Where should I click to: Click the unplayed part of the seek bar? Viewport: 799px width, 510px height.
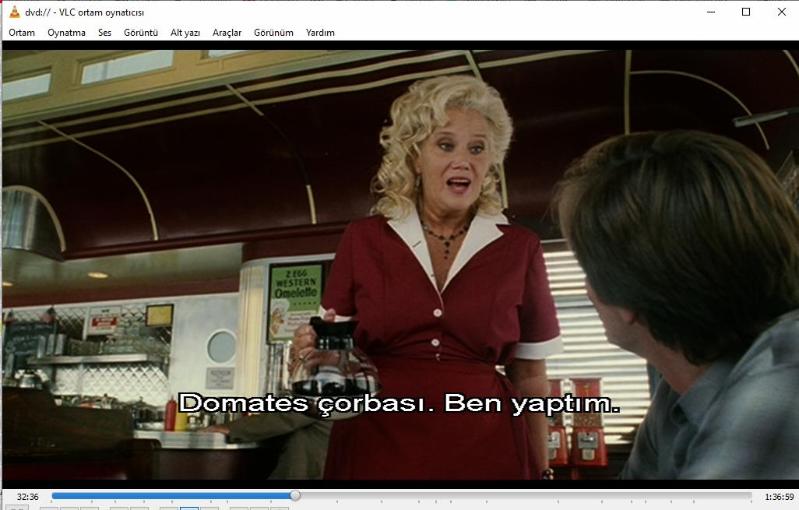point(525,495)
